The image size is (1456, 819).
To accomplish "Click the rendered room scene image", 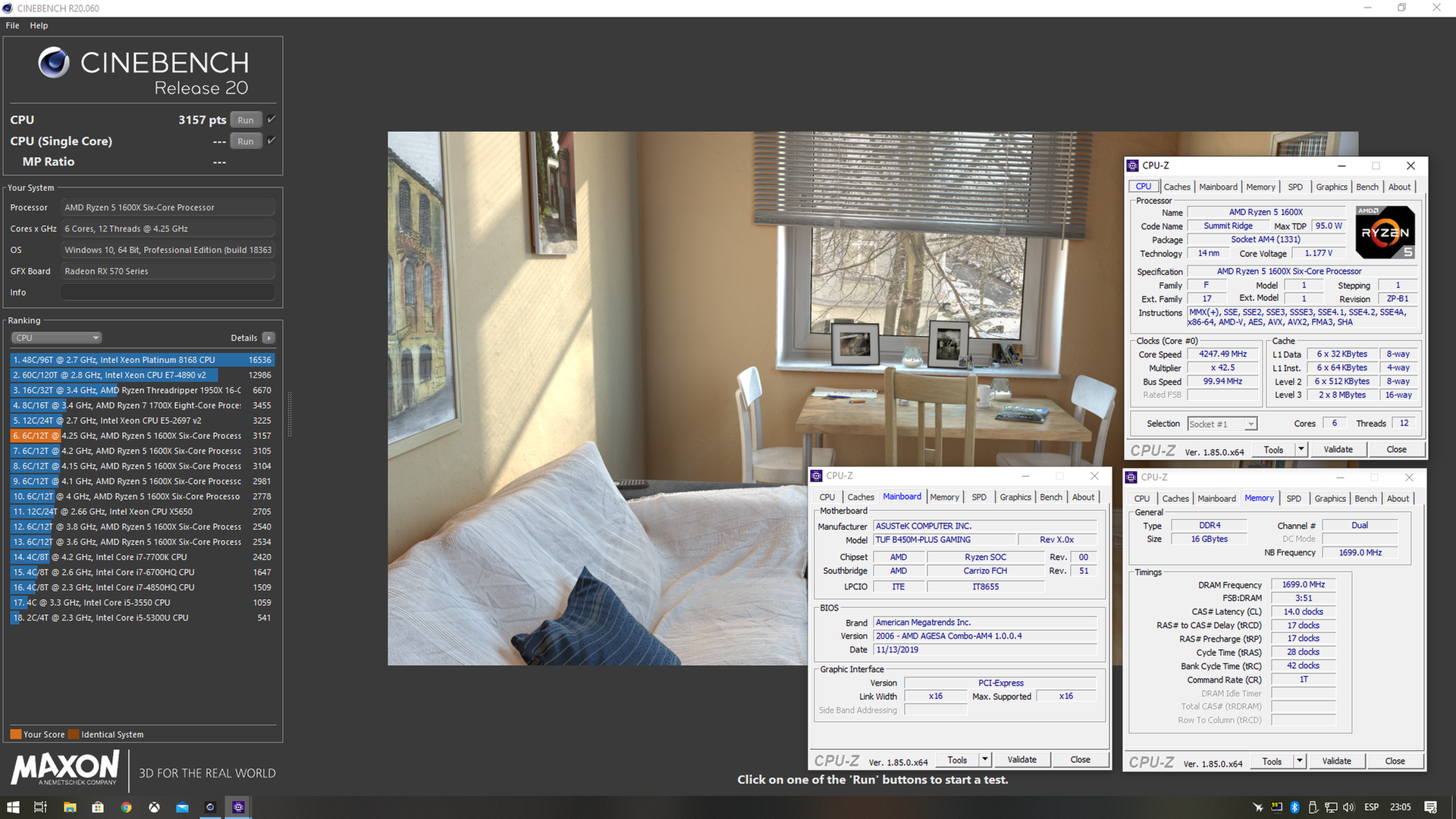I will (598, 398).
